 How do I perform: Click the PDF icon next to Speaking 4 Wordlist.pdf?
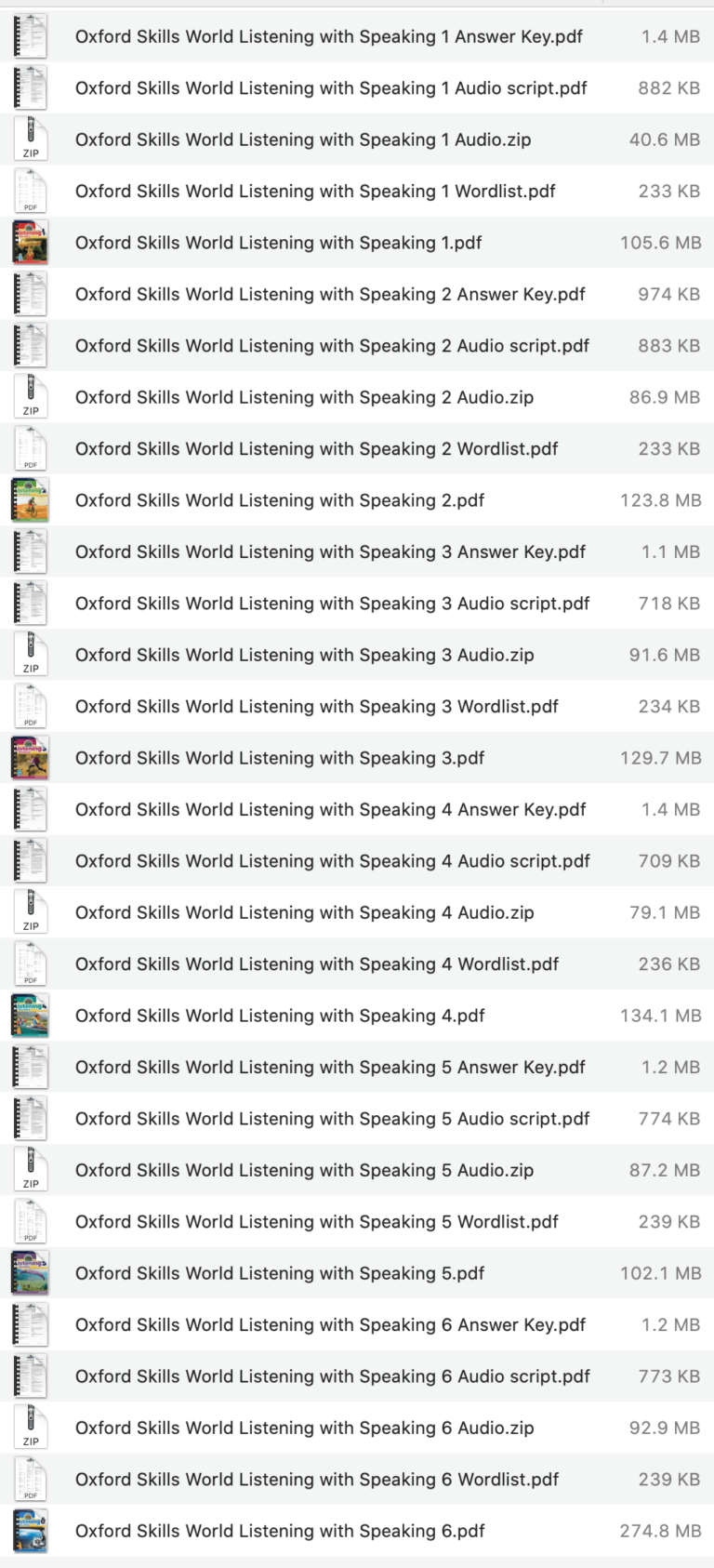pyautogui.click(x=31, y=963)
